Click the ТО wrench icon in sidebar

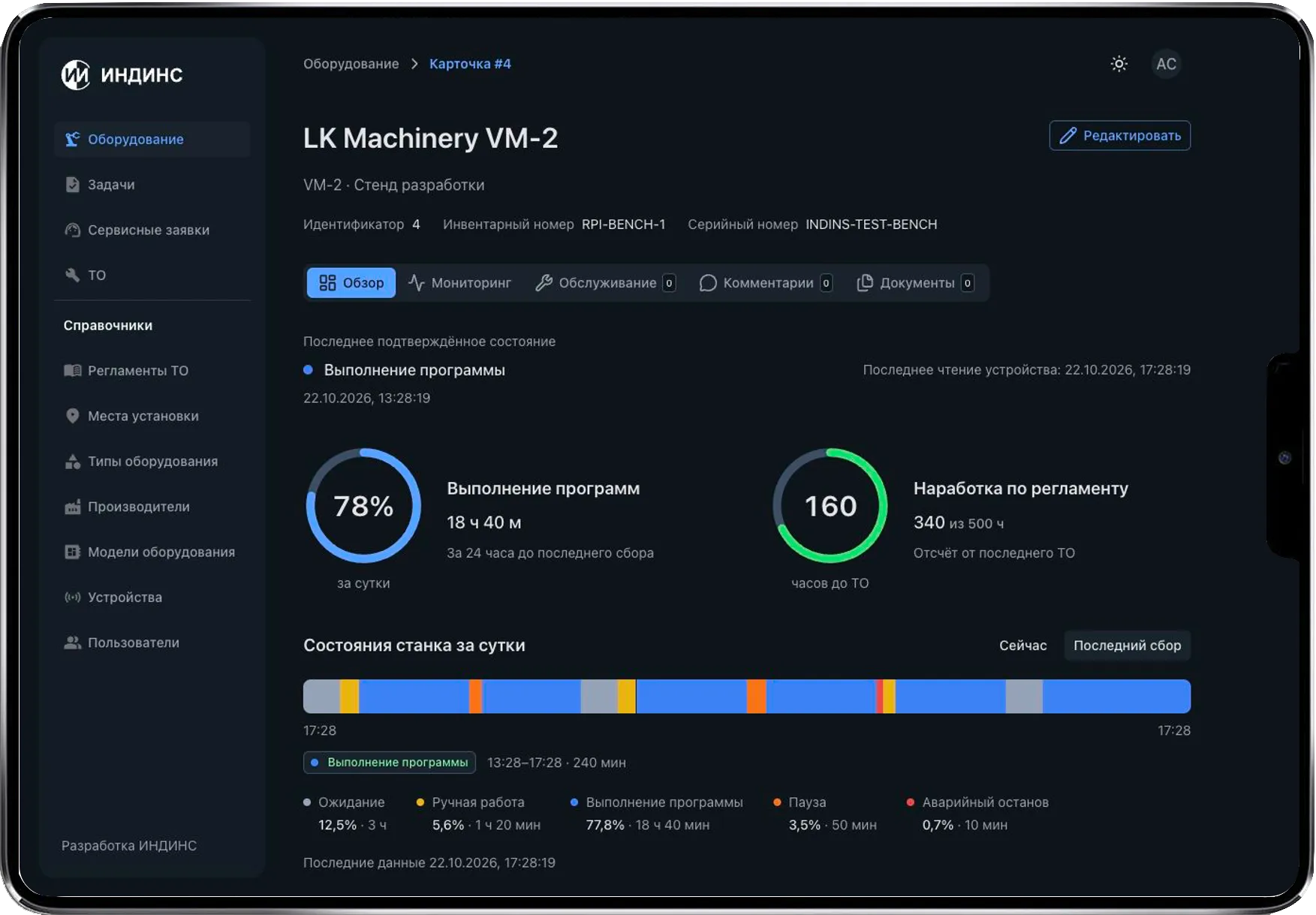pyautogui.click(x=72, y=275)
